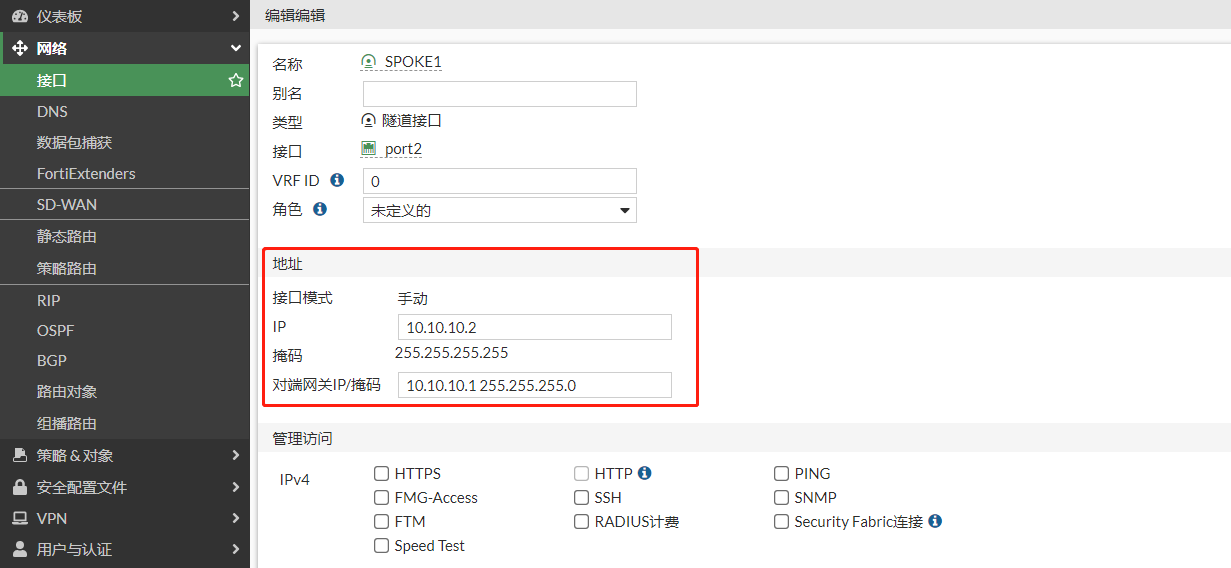Open the 静态路由 menu item
The height and width of the screenshot is (568, 1231).
point(67,237)
